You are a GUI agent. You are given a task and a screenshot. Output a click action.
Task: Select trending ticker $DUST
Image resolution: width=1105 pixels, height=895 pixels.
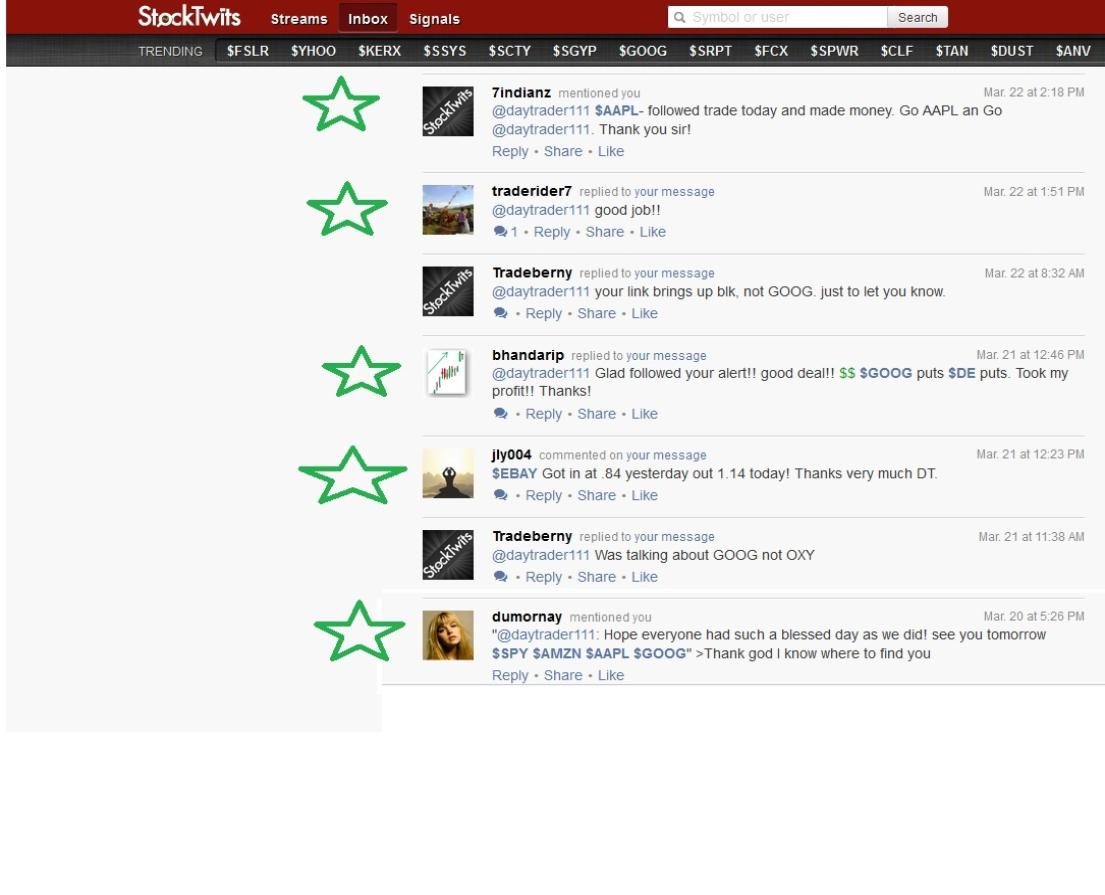pyautogui.click(x=1012, y=51)
